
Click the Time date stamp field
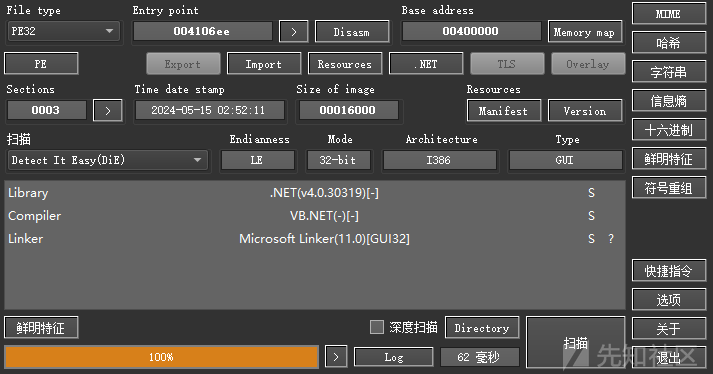click(210, 110)
